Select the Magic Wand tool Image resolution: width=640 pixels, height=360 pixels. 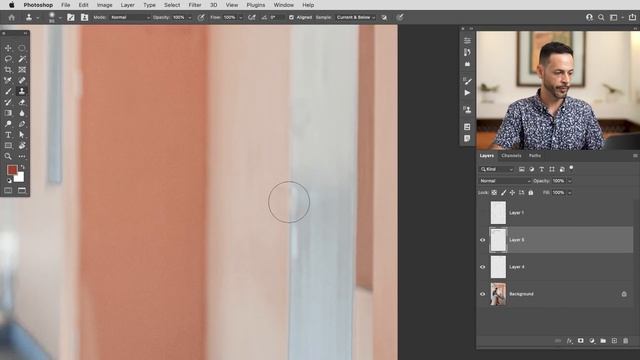click(22, 59)
